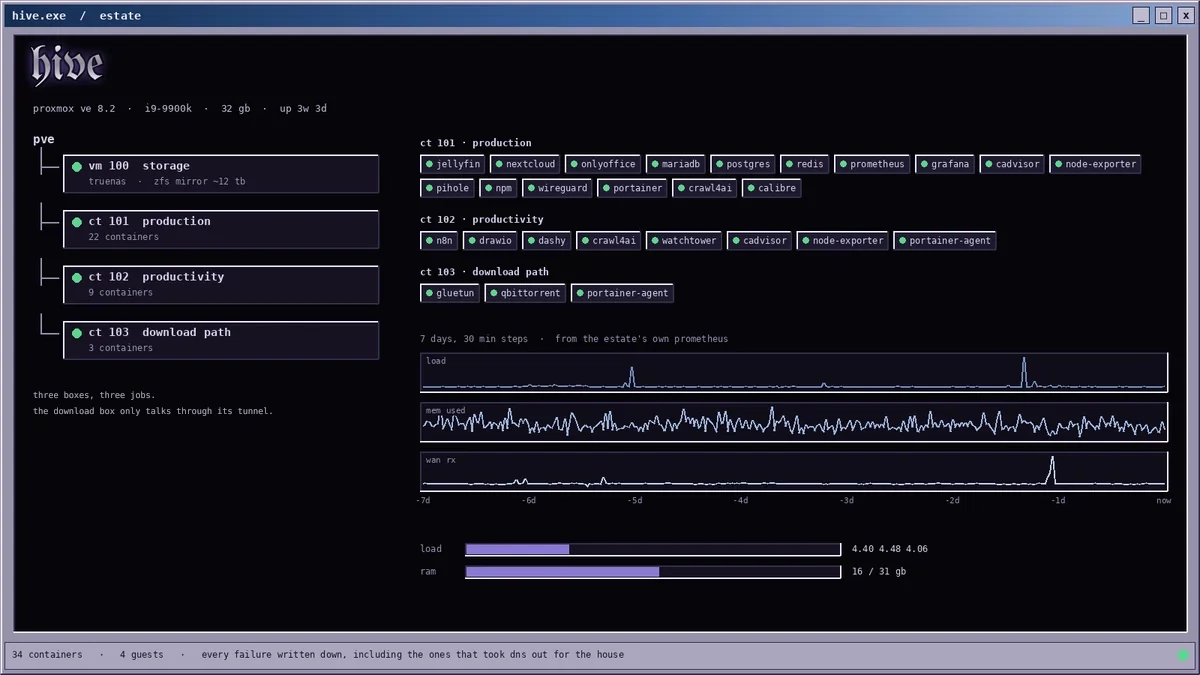The image size is (1200, 675).
Task: Select cadvisor chip under ct 101 production
Action: tap(1012, 164)
